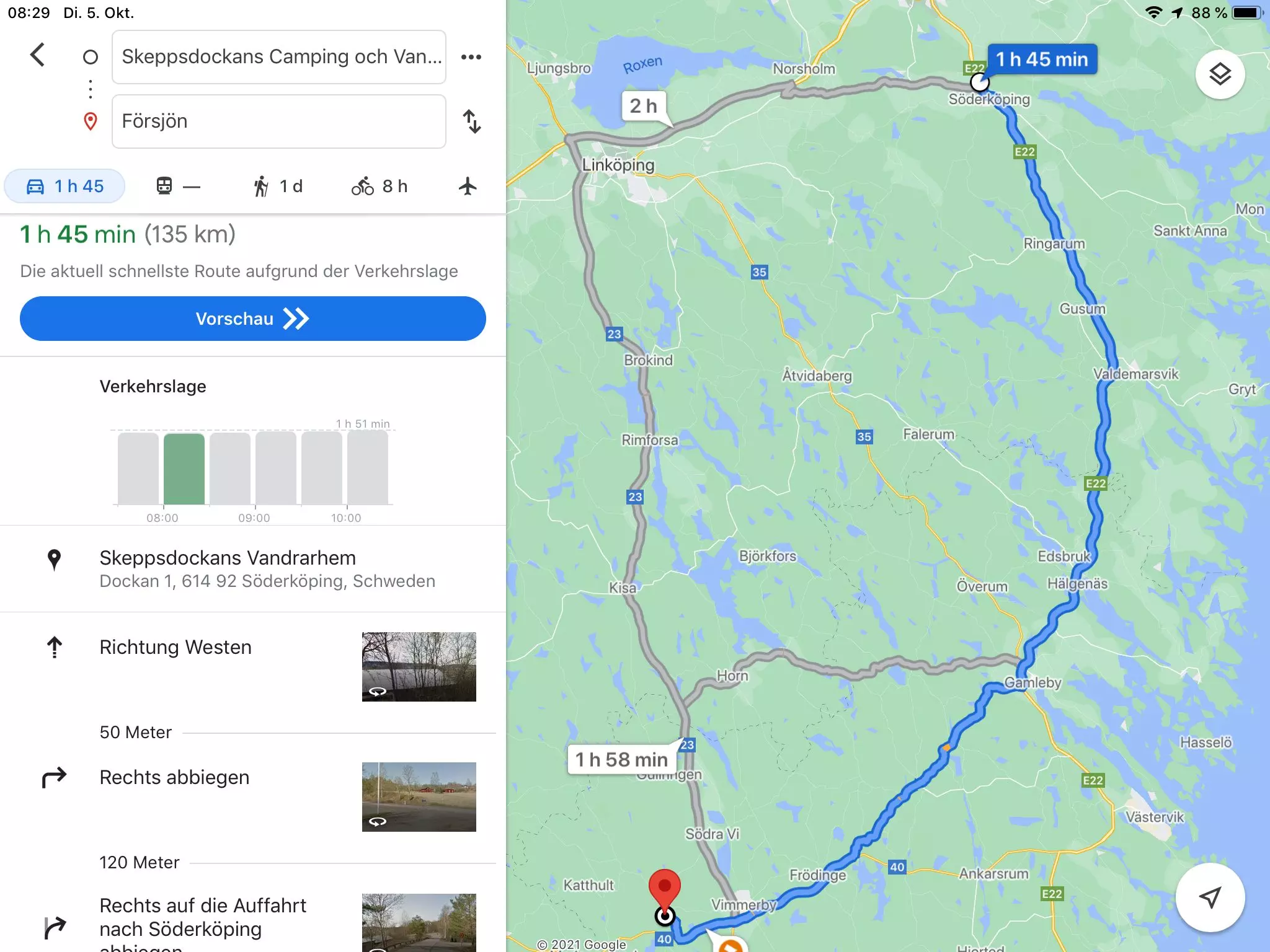Select the green traffic bar after 08:00
Image resolution: width=1270 pixels, height=952 pixels.
point(184,469)
